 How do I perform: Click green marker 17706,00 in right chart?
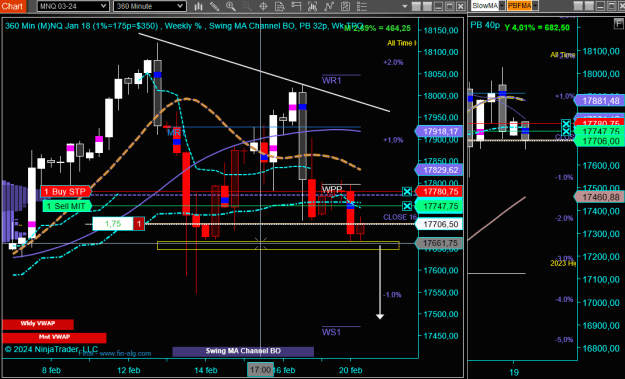click(x=599, y=141)
